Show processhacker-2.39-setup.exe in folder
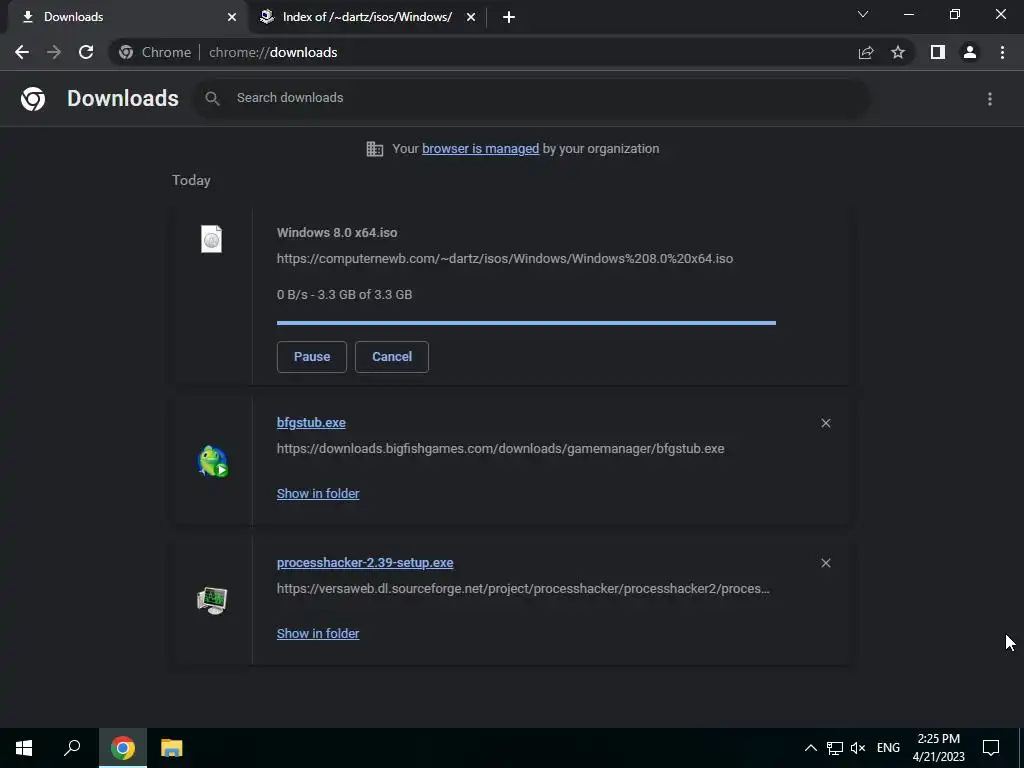Screen dimensions: 1024x768 pyautogui.click(x=318, y=633)
